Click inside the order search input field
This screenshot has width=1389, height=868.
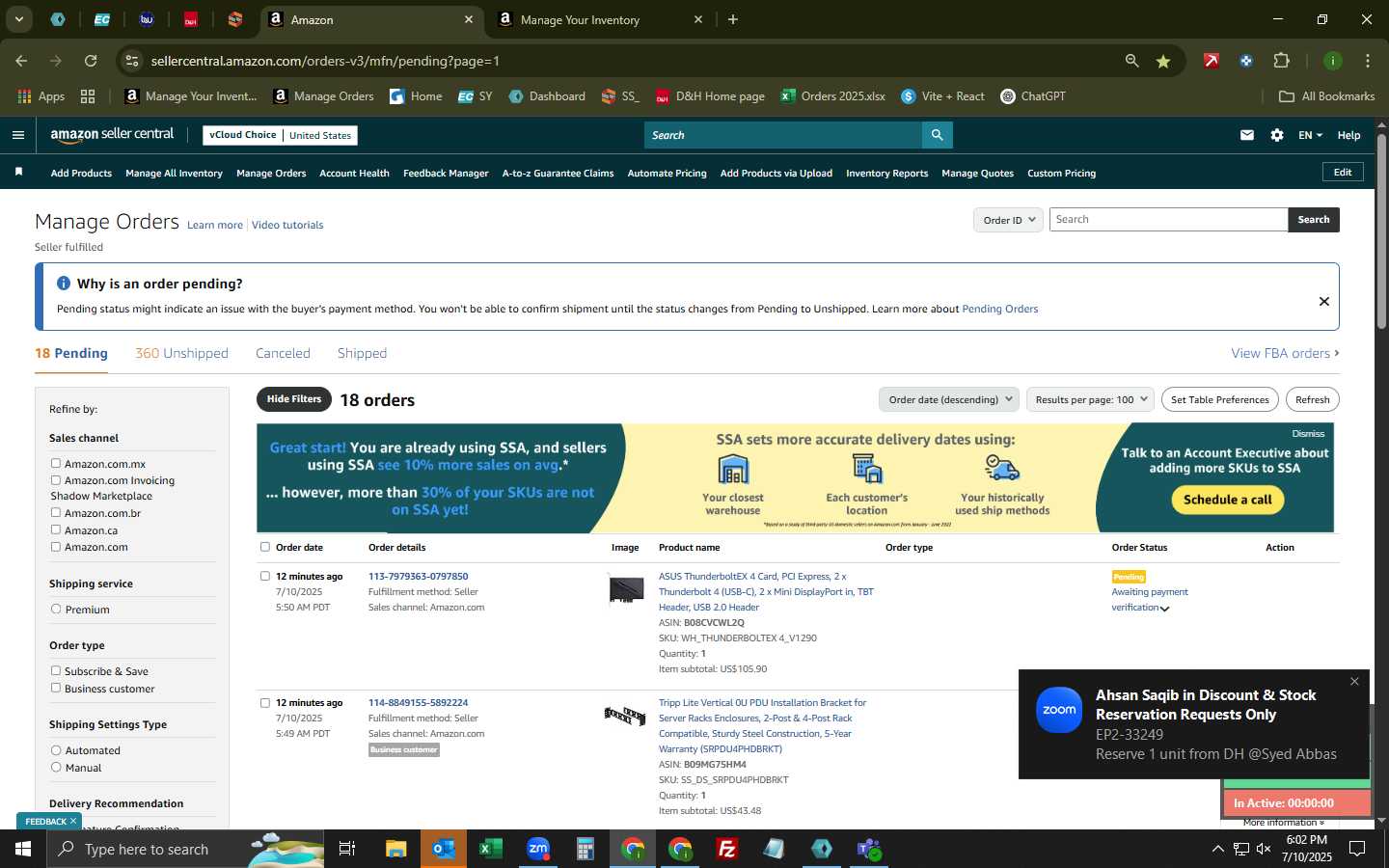[1168, 220]
